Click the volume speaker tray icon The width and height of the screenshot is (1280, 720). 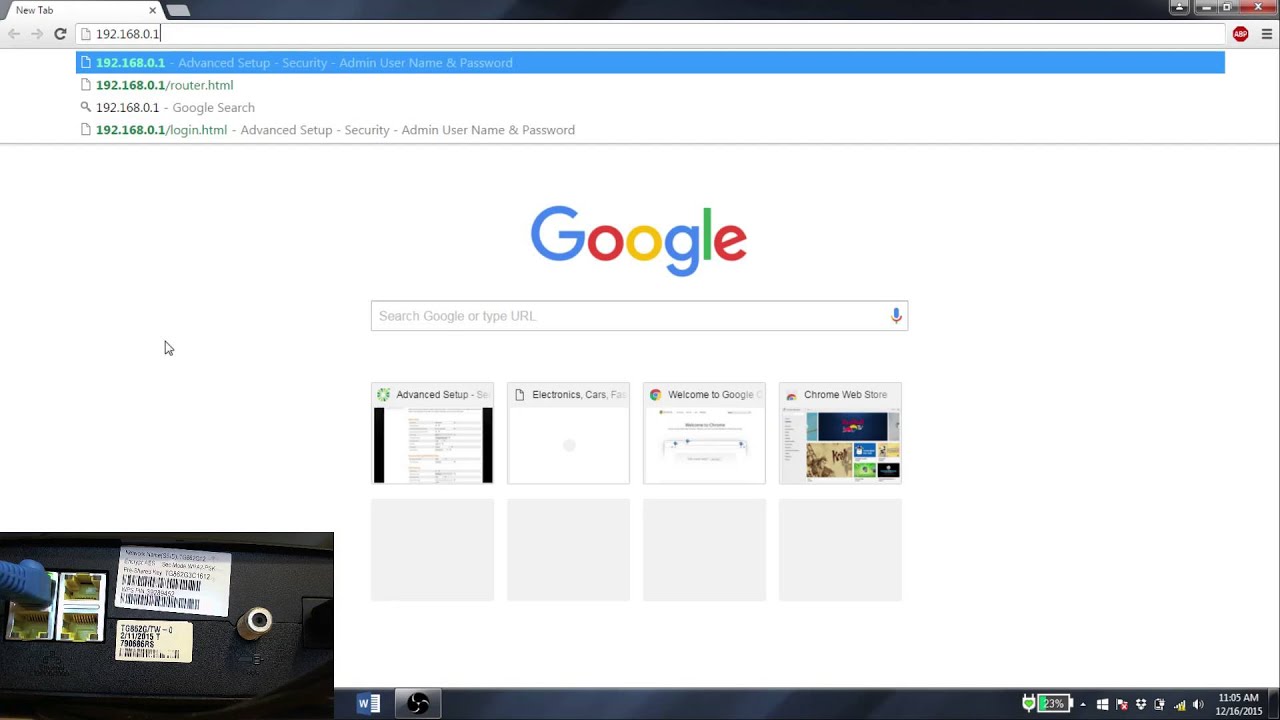[1198, 705]
